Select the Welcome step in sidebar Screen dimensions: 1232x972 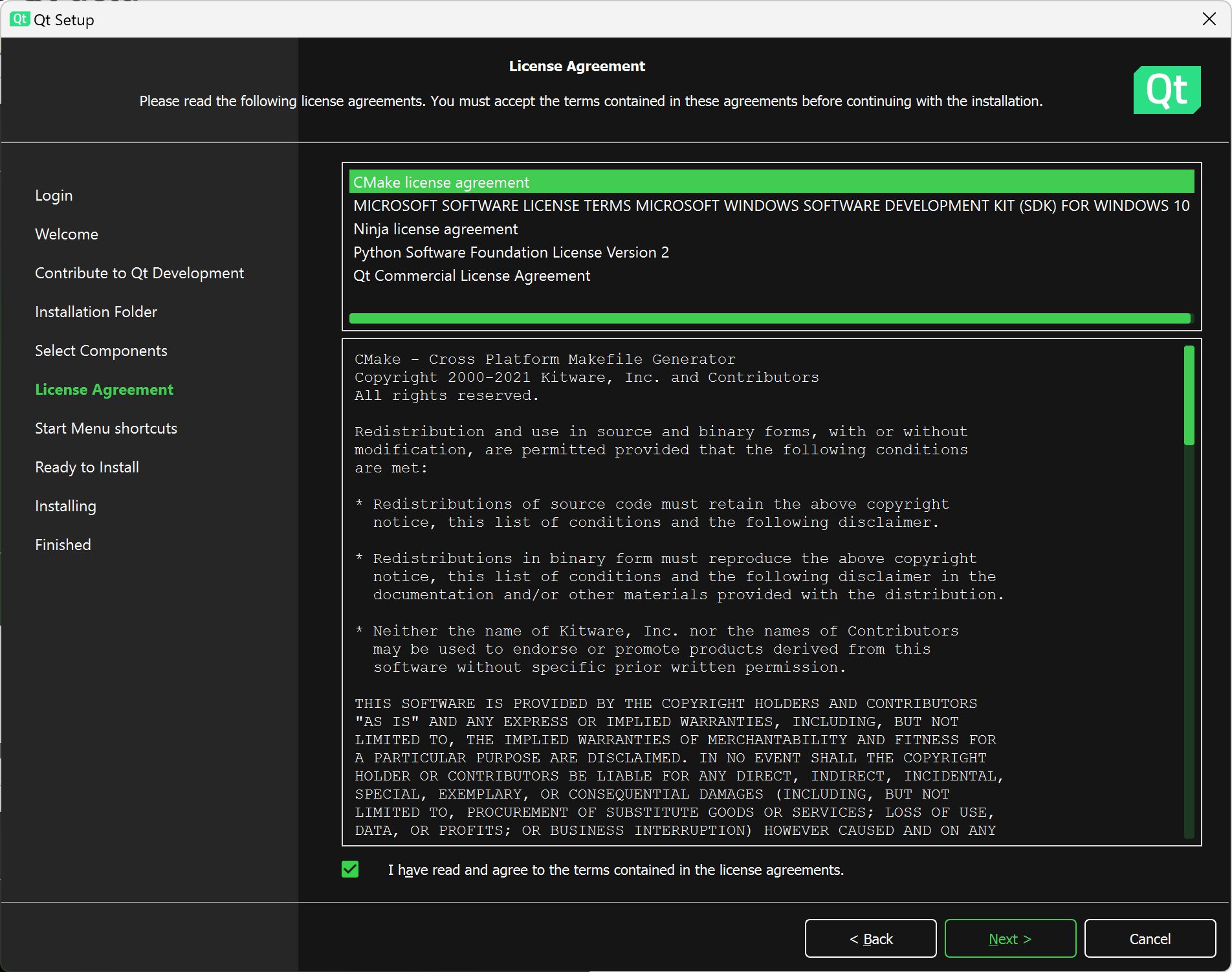pos(67,234)
